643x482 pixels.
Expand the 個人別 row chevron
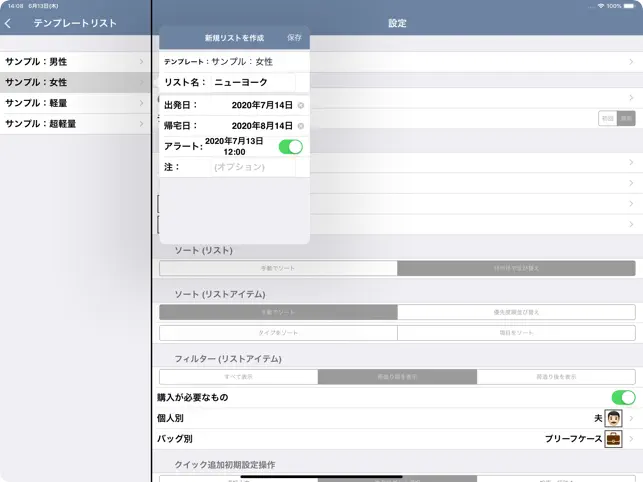[x=631, y=418]
